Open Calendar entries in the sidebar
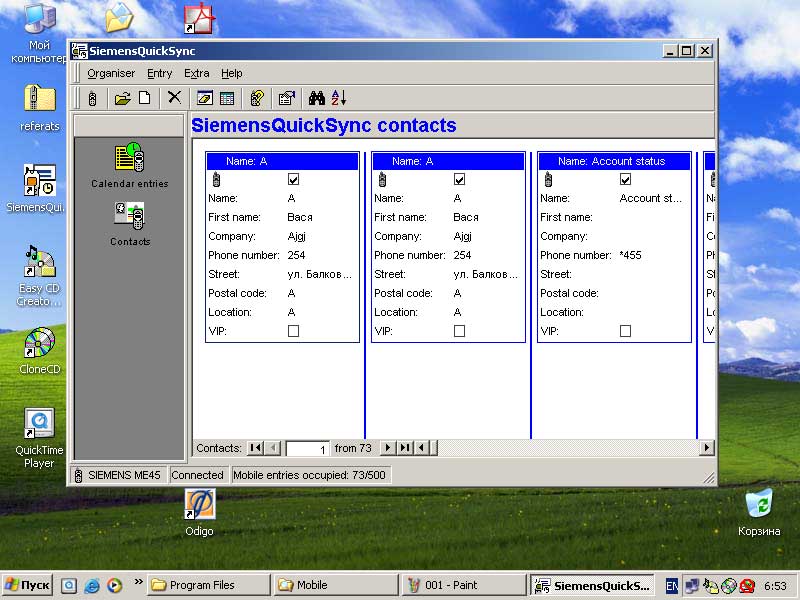The image size is (800, 600). pyautogui.click(x=130, y=165)
